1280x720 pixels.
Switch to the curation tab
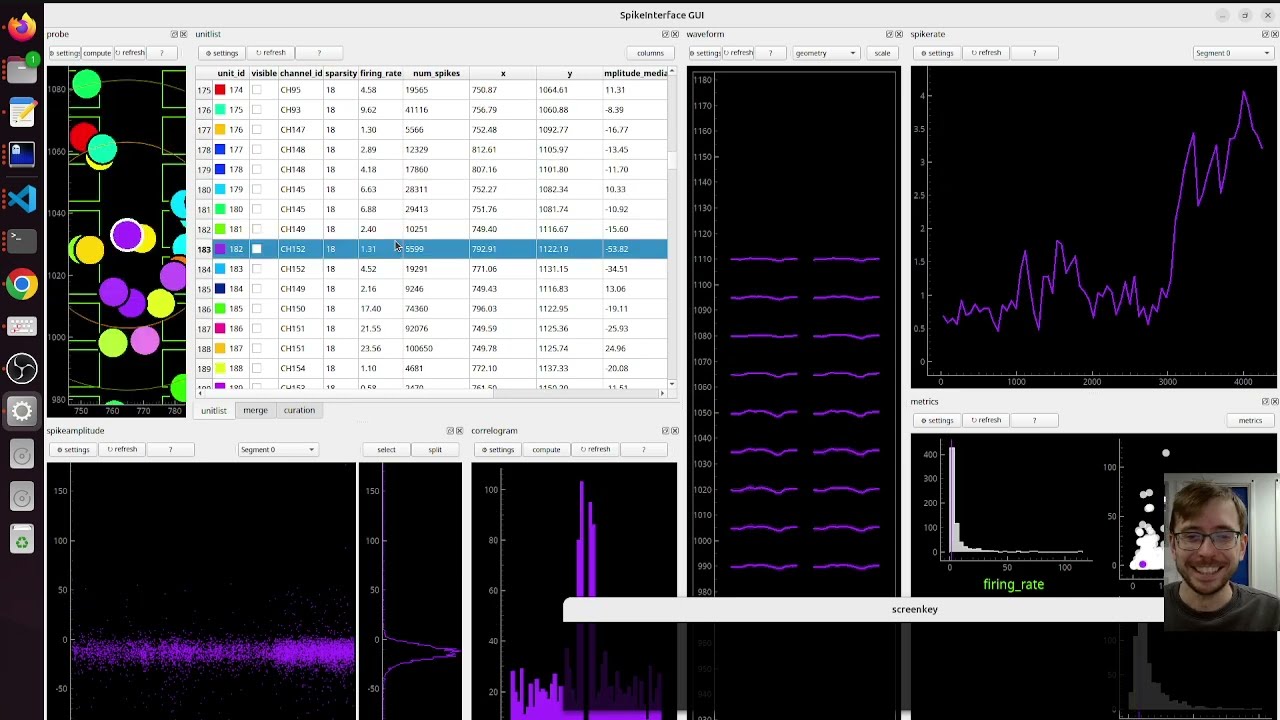point(299,410)
